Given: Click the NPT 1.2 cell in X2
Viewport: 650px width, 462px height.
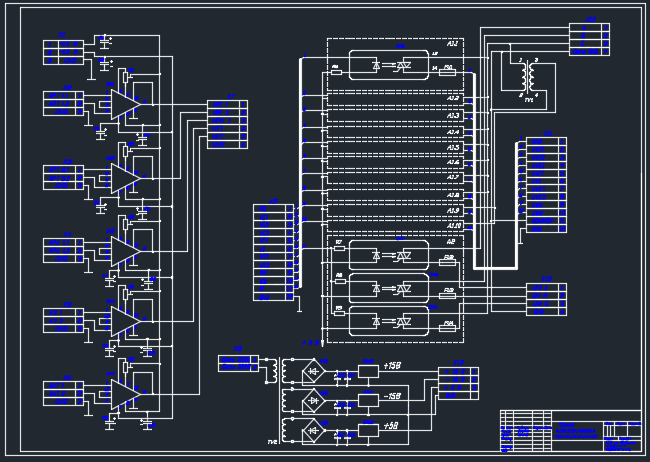Looking at the screenshot, I should click(x=60, y=104).
